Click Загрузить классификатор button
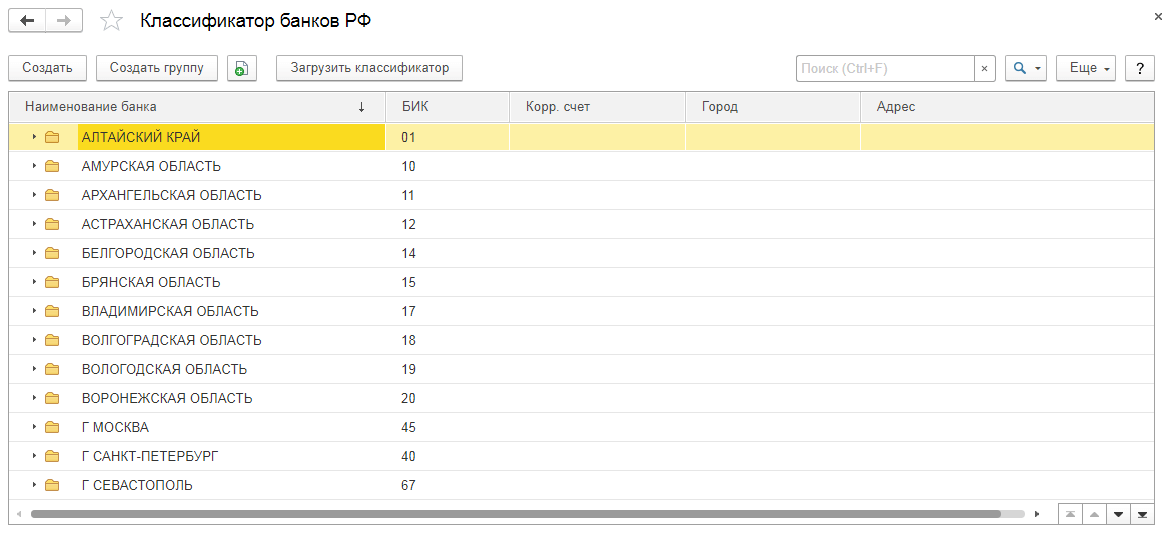Viewport: 1169px width, 533px height. coord(369,68)
